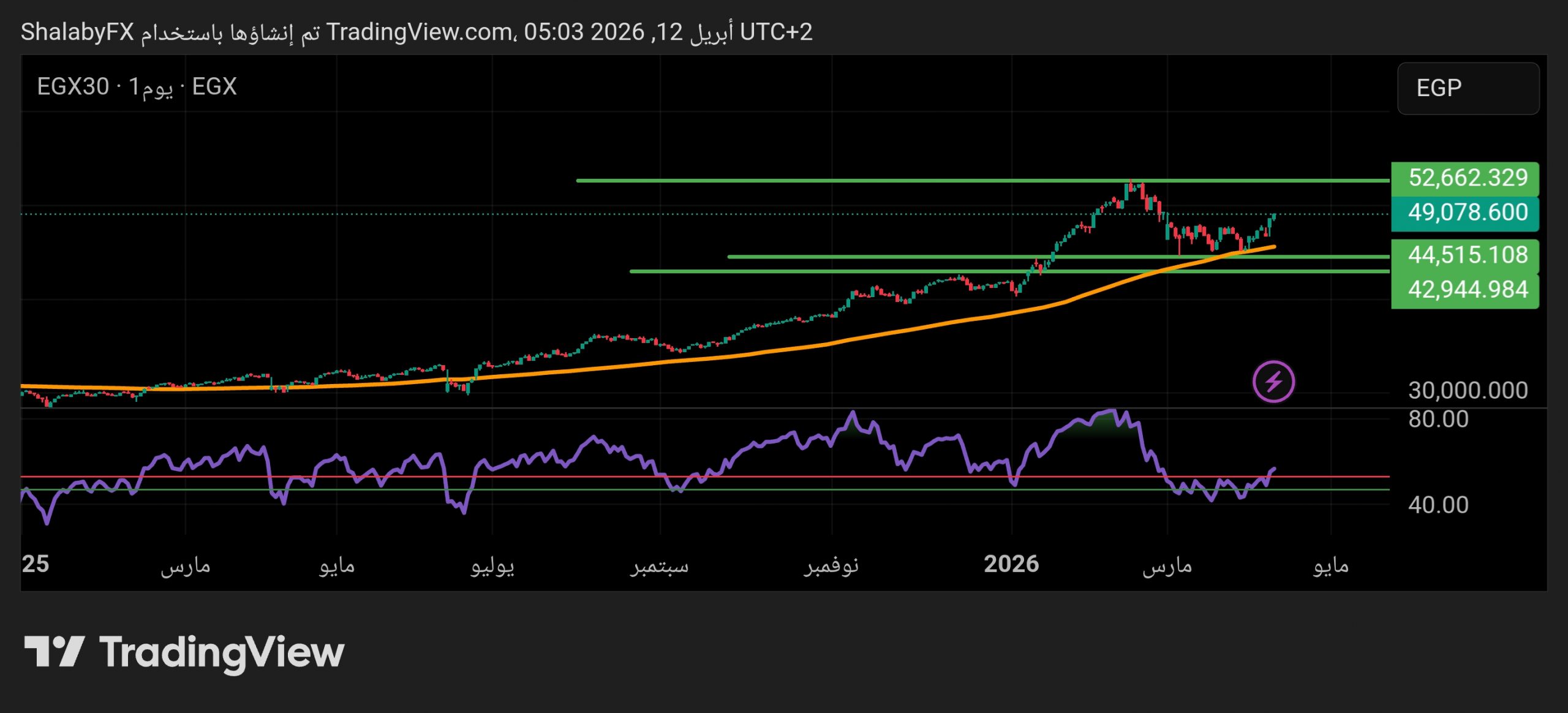Image resolution: width=1568 pixels, height=713 pixels.
Task: Click the سبتمبر month label on time axis
Action: click(660, 565)
